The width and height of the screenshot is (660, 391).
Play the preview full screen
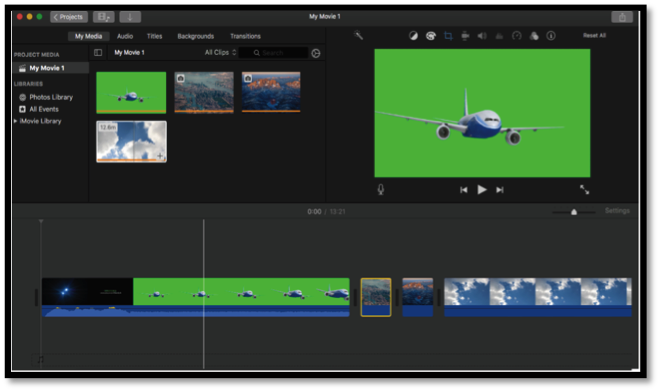click(x=585, y=189)
